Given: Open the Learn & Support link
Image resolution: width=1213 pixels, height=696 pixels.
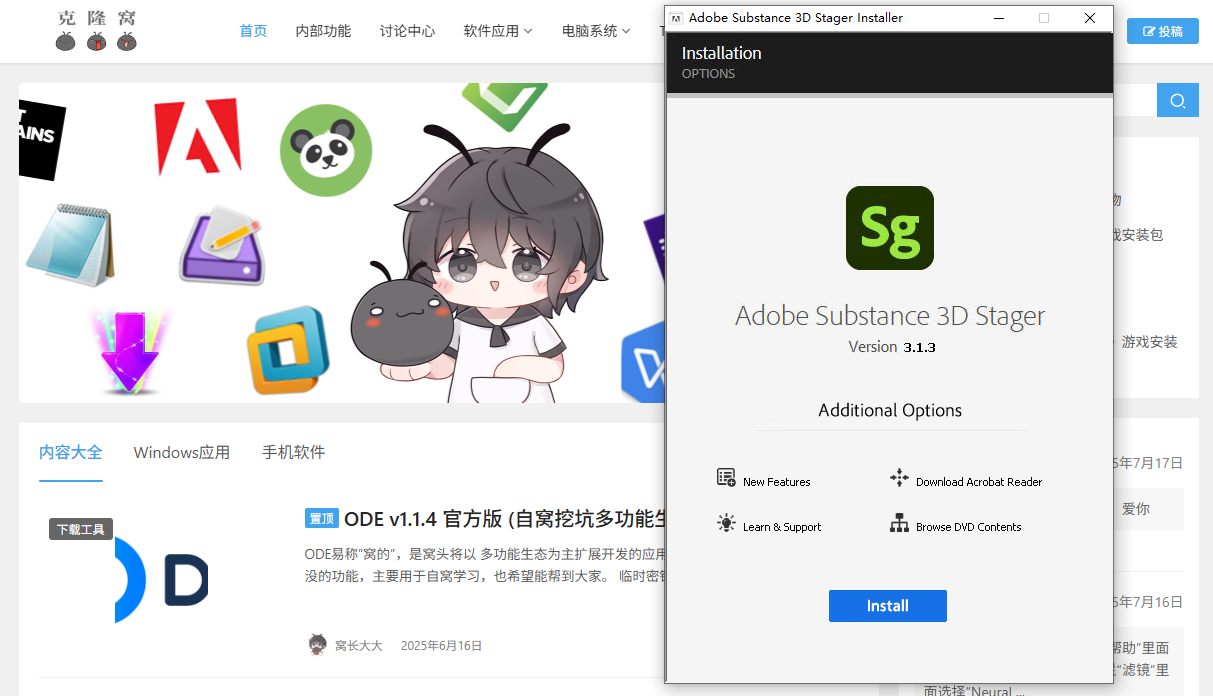Looking at the screenshot, I should coord(782,527).
